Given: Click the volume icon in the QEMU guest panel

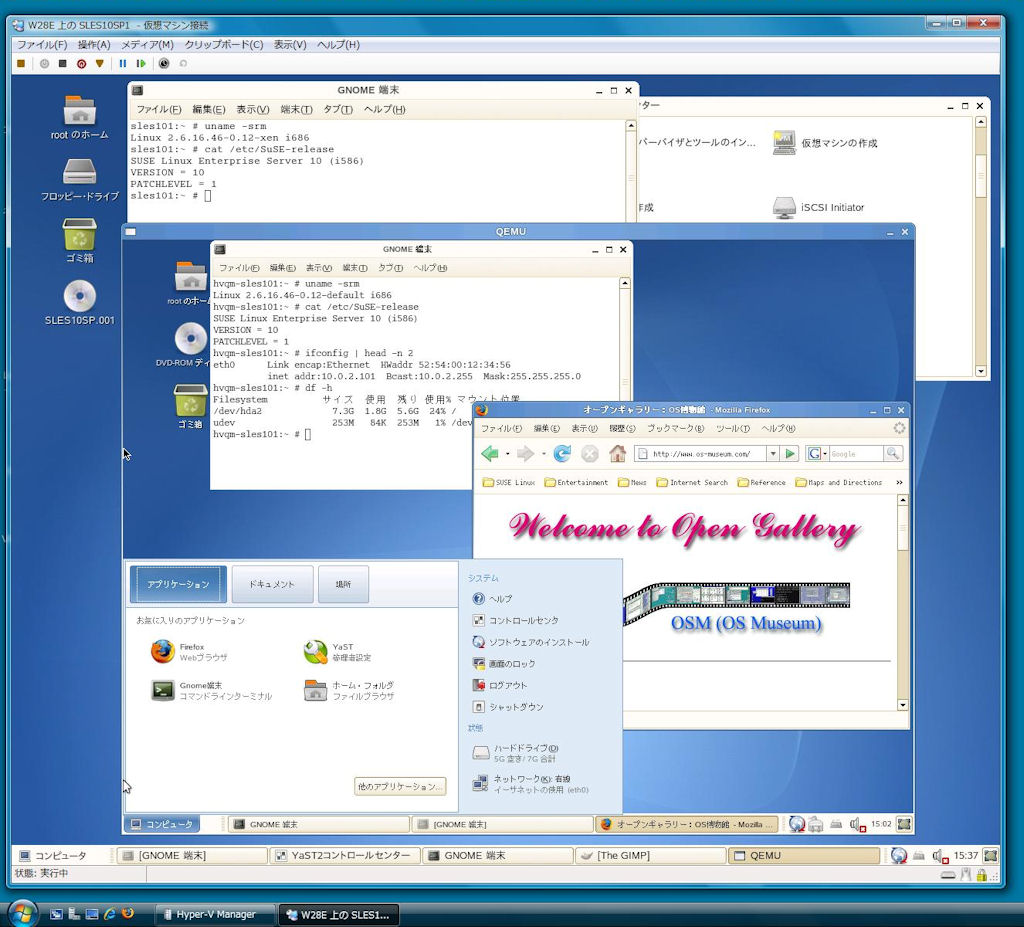Looking at the screenshot, I should coord(857,824).
